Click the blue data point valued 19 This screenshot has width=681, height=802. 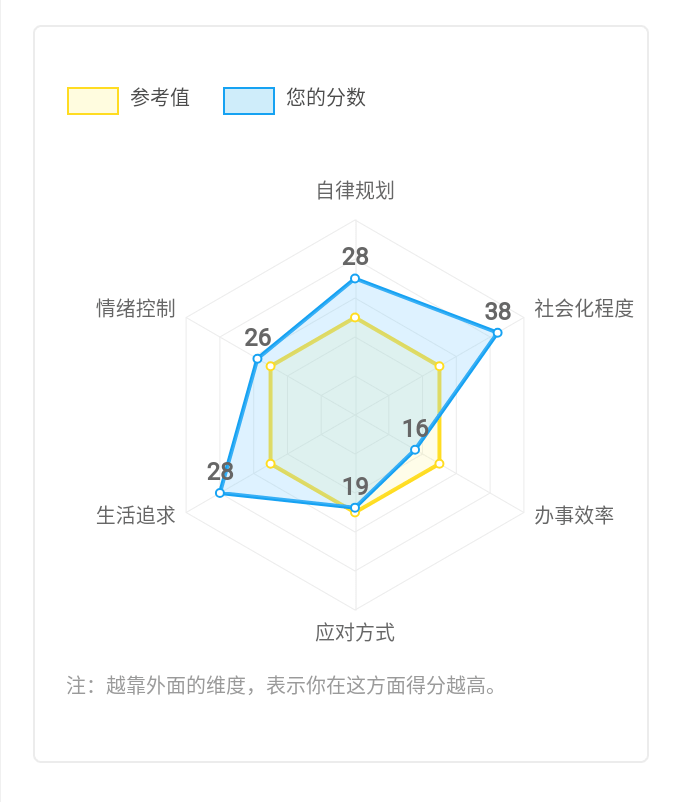coord(355,507)
